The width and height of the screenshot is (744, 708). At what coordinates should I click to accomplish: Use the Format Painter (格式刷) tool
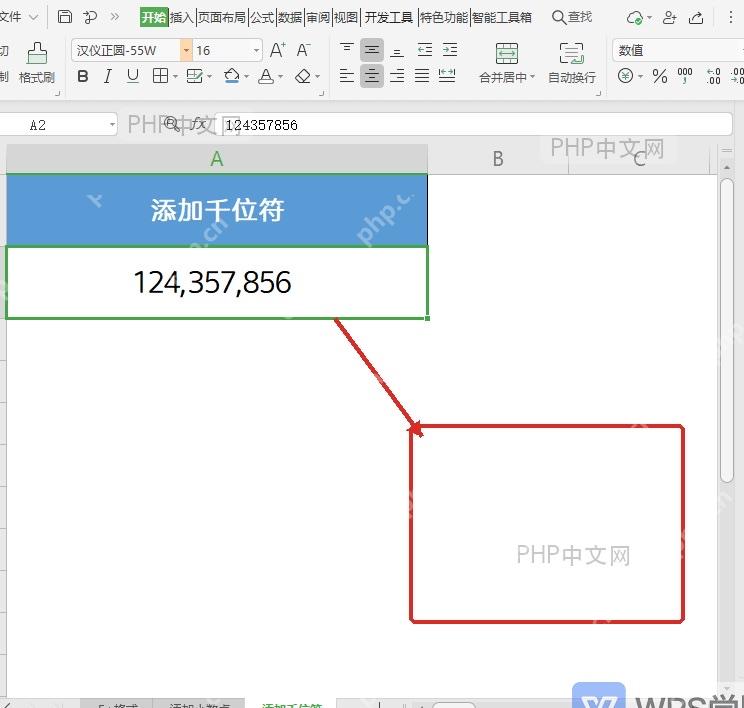click(37, 63)
